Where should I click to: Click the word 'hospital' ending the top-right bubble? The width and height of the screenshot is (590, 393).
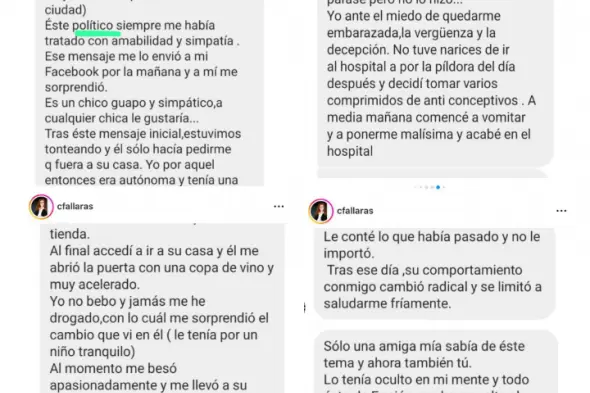350,151
